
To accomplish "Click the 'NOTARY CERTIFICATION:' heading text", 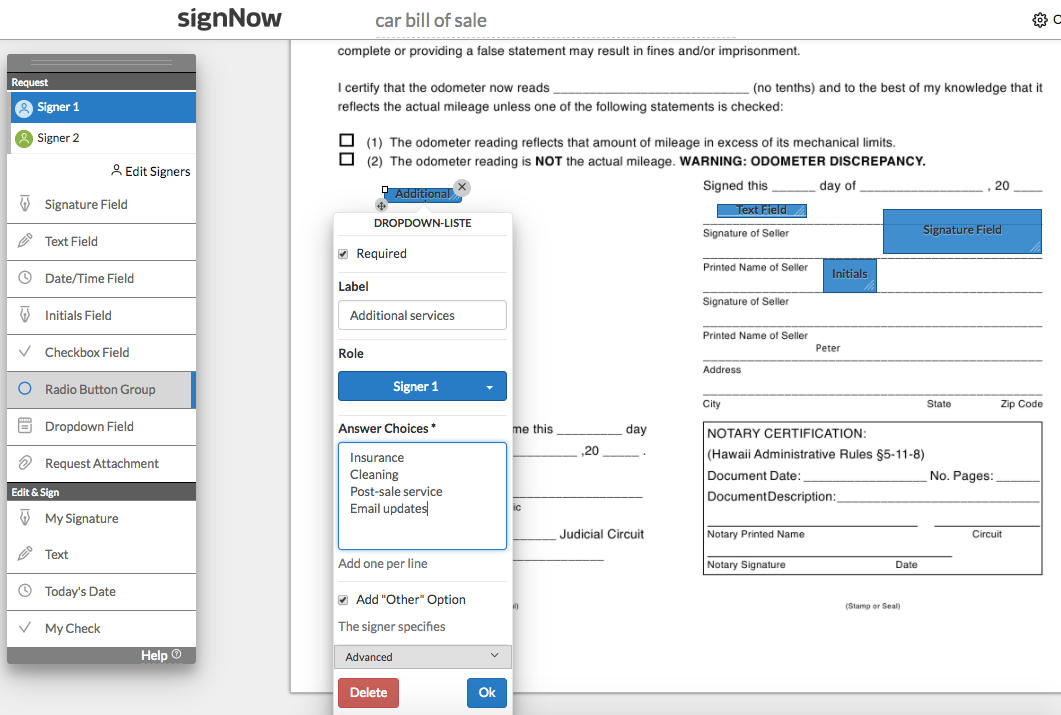I will pyautogui.click(x=786, y=434).
